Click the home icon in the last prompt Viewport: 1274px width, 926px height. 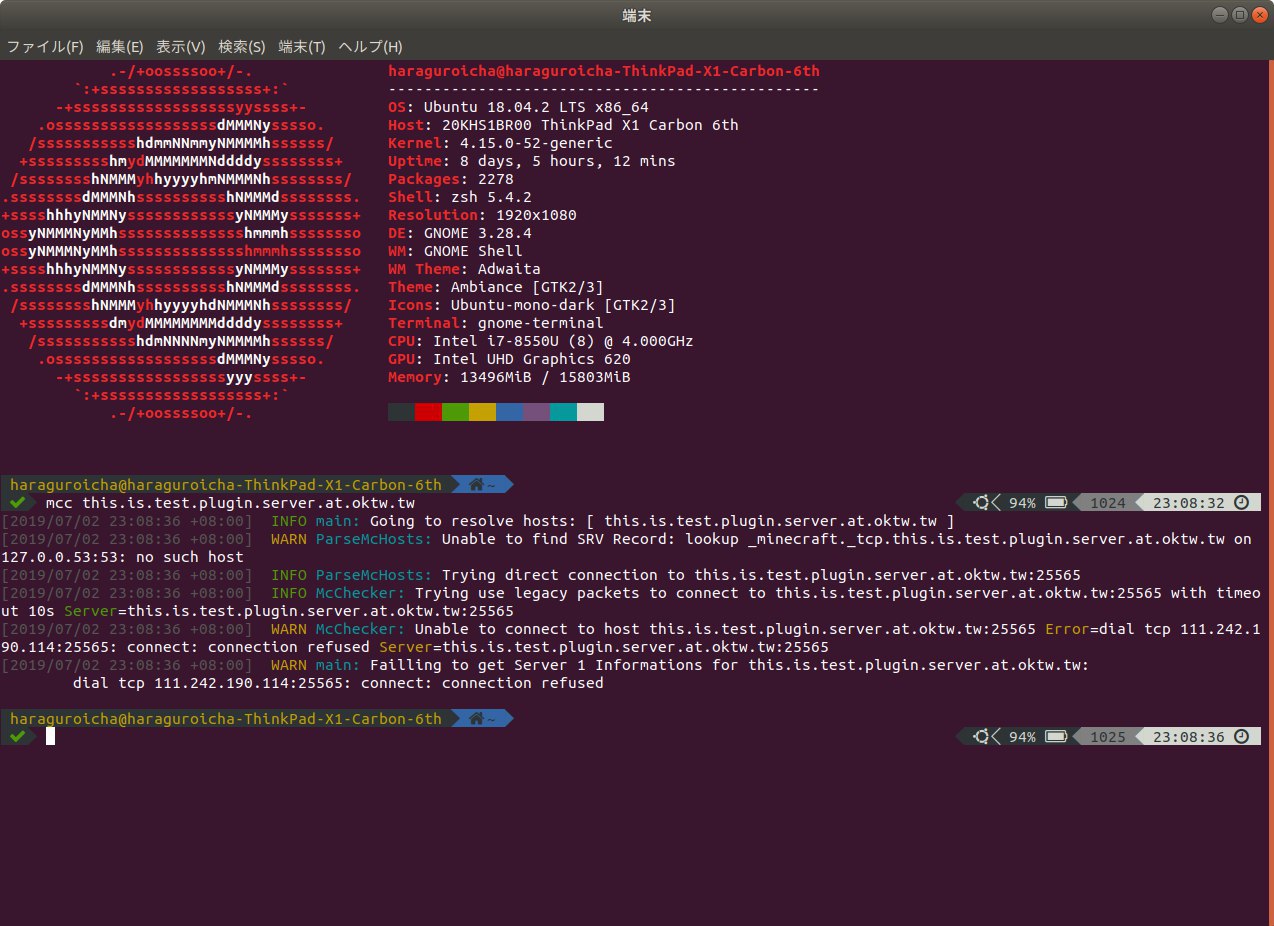tap(476, 718)
